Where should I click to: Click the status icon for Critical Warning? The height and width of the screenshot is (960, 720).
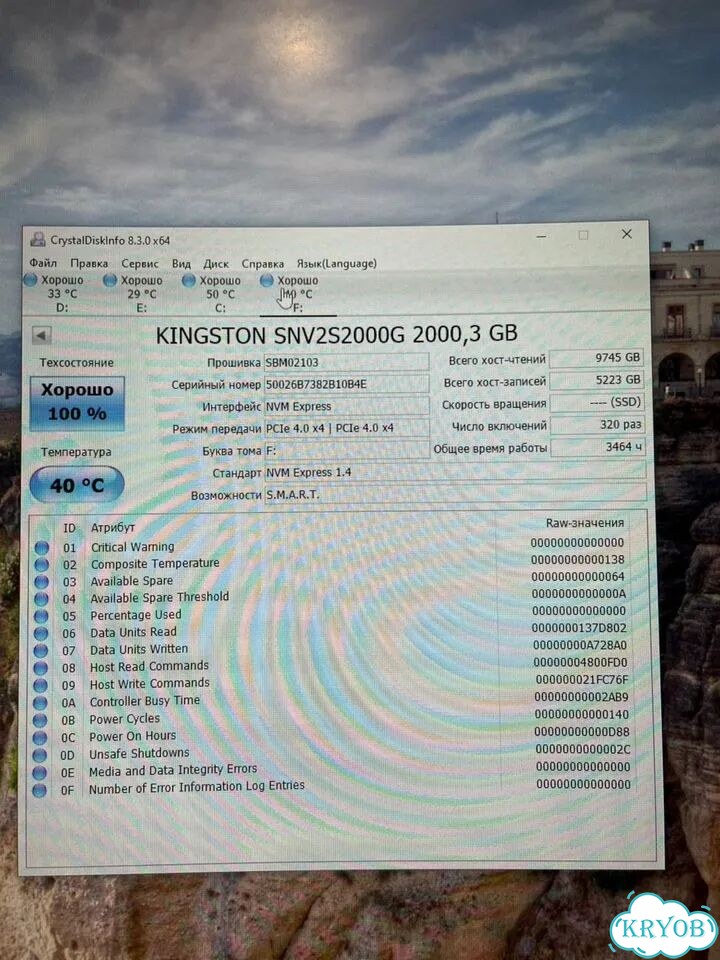click(41, 548)
